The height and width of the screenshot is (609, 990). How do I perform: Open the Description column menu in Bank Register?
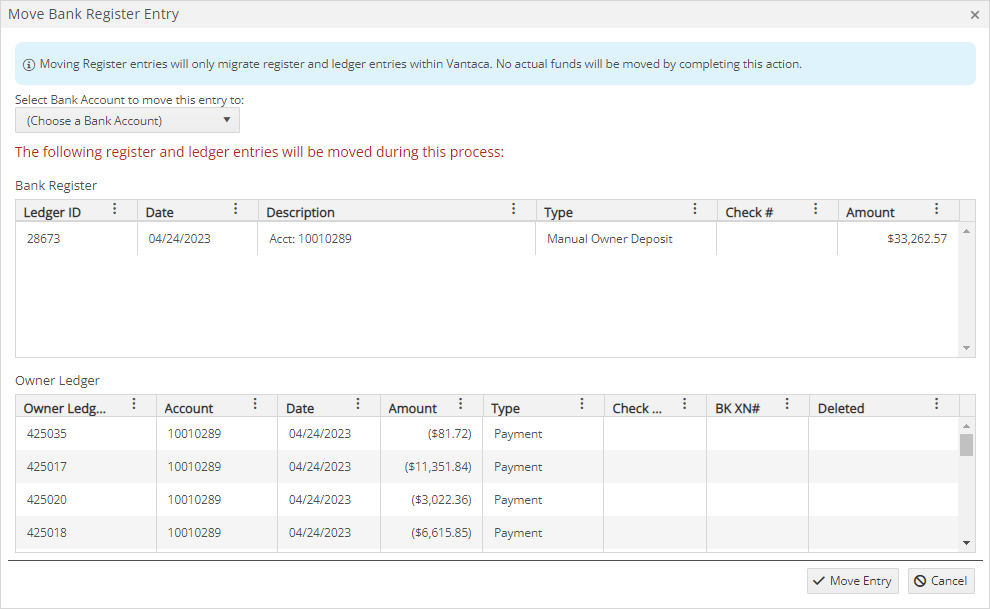pos(514,209)
